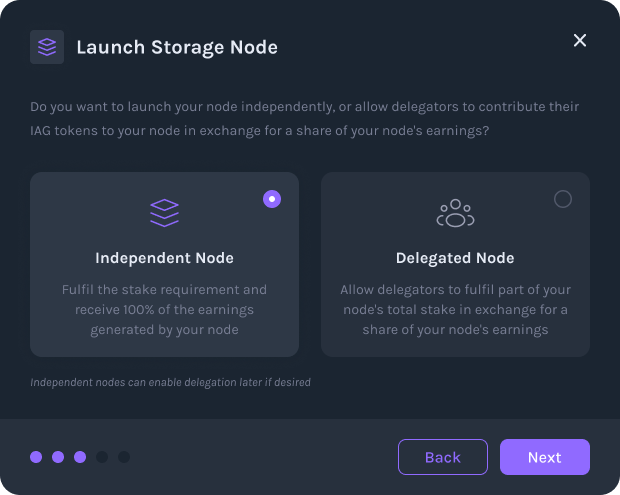The image size is (620, 495).
Task: Click the Delegated Node people icon
Action: pos(455,212)
